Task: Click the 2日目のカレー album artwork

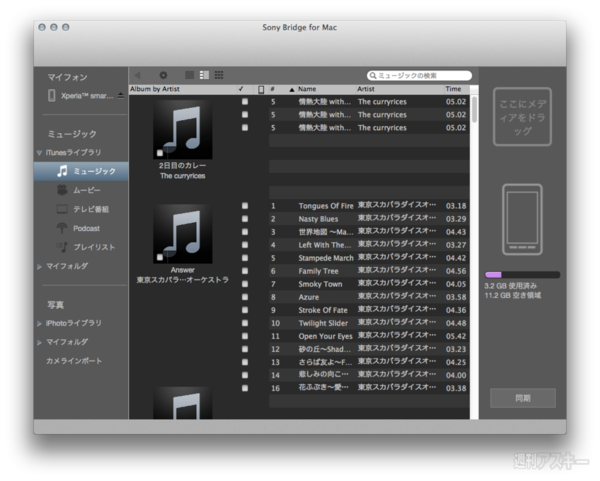Action: click(x=183, y=129)
